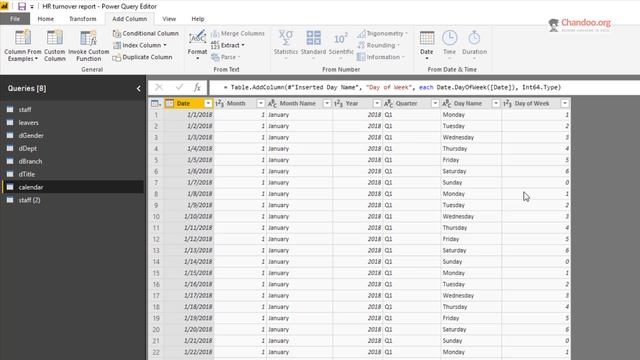This screenshot has width=640, height=360.
Task: Click the Date icon in From Date & Time
Action: [x=427, y=38]
